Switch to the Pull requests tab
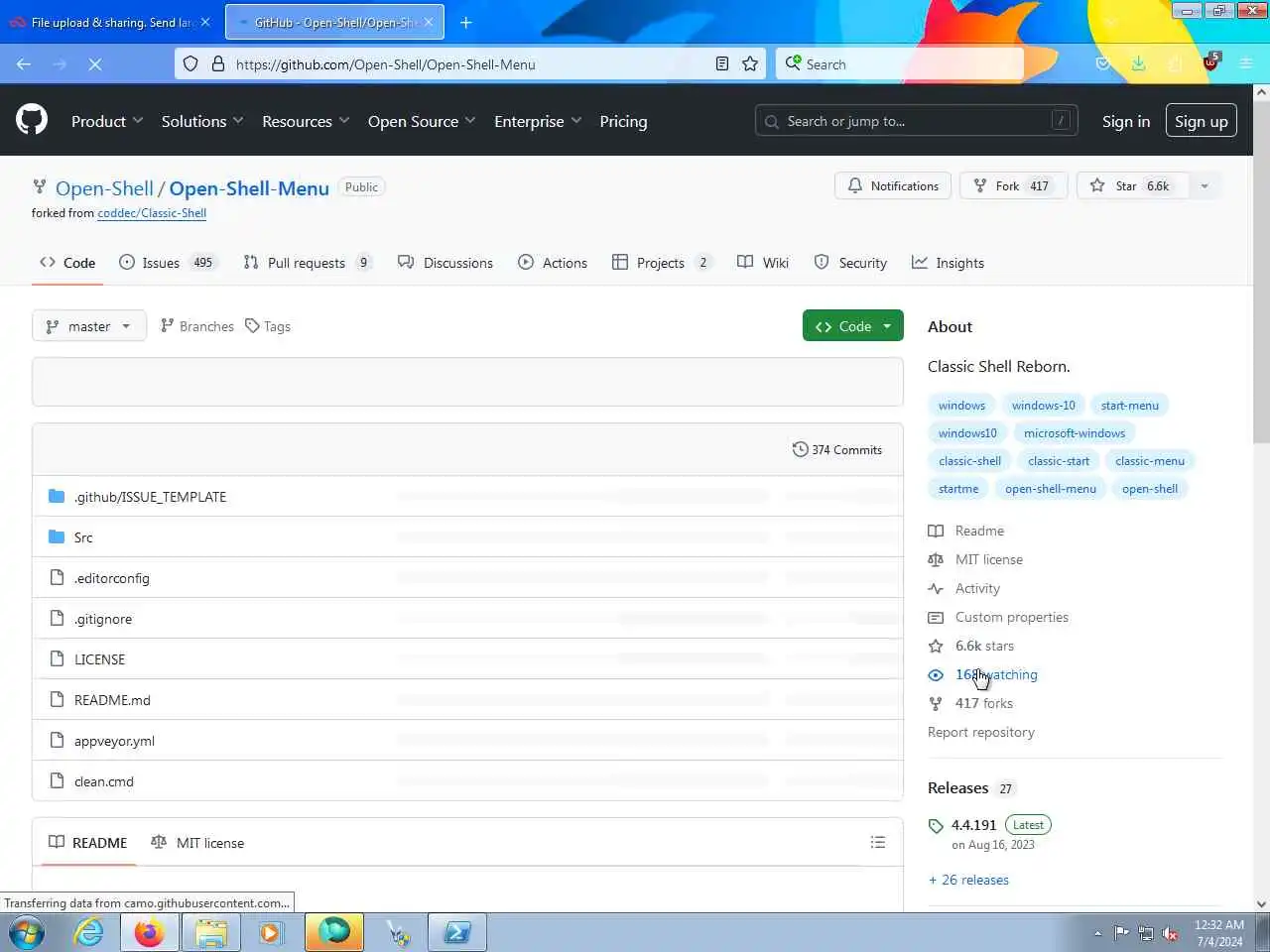1270x952 pixels. (x=308, y=263)
